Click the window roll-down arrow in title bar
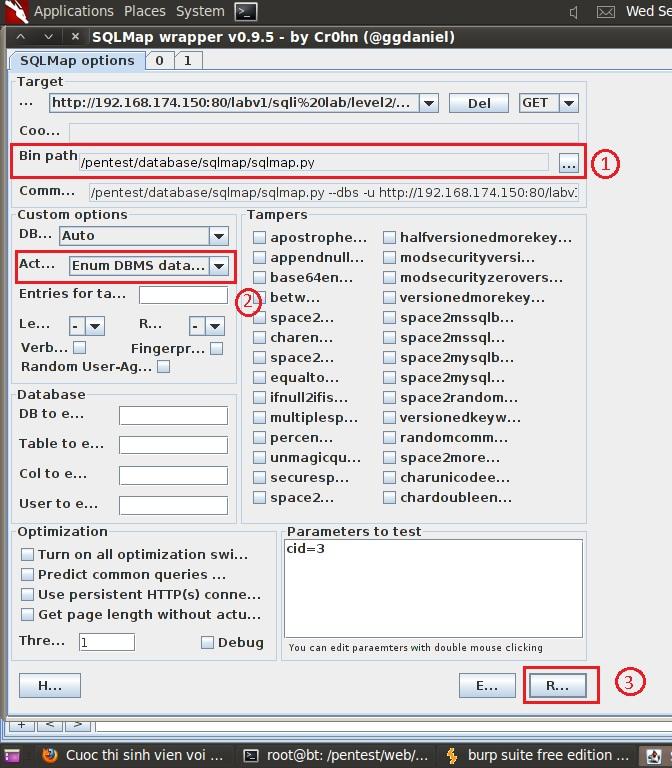The width and height of the screenshot is (672, 768). pos(48,36)
